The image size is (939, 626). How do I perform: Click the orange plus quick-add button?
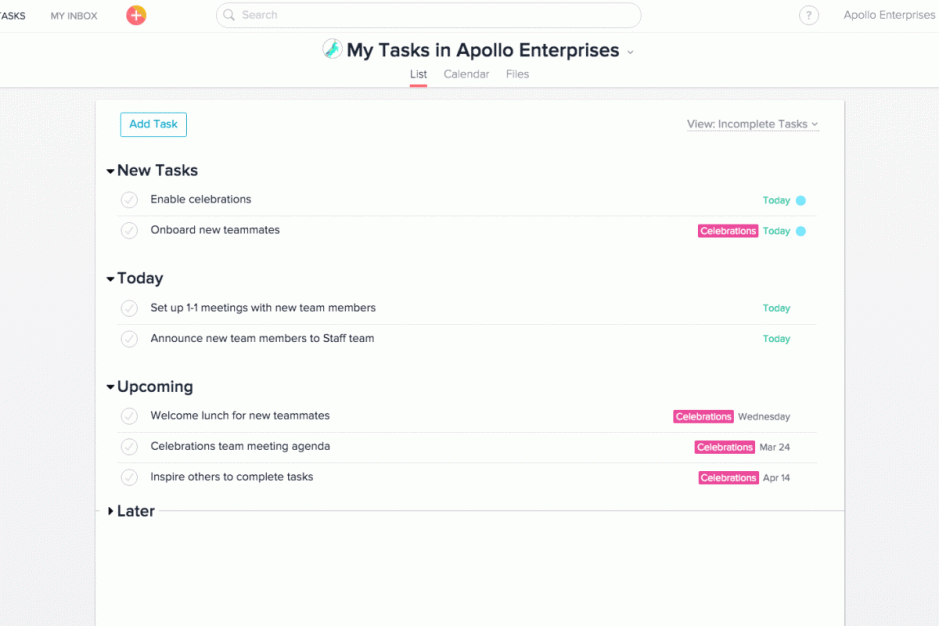point(136,15)
